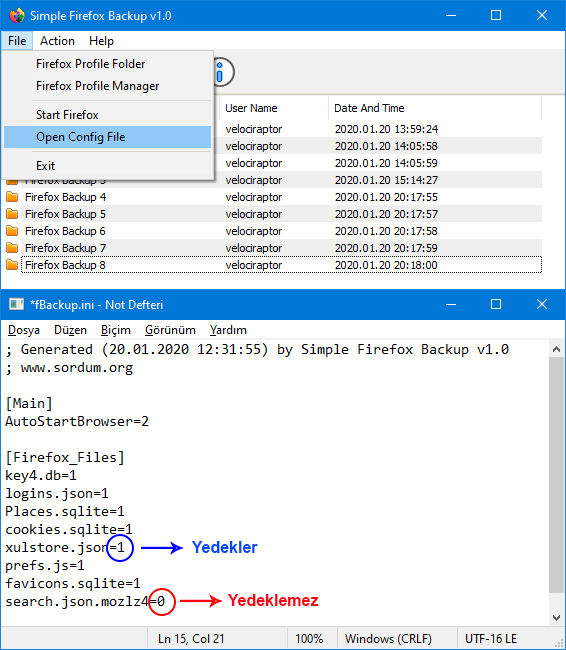Click the UTF-16 LE encoding status entry

pos(491,639)
